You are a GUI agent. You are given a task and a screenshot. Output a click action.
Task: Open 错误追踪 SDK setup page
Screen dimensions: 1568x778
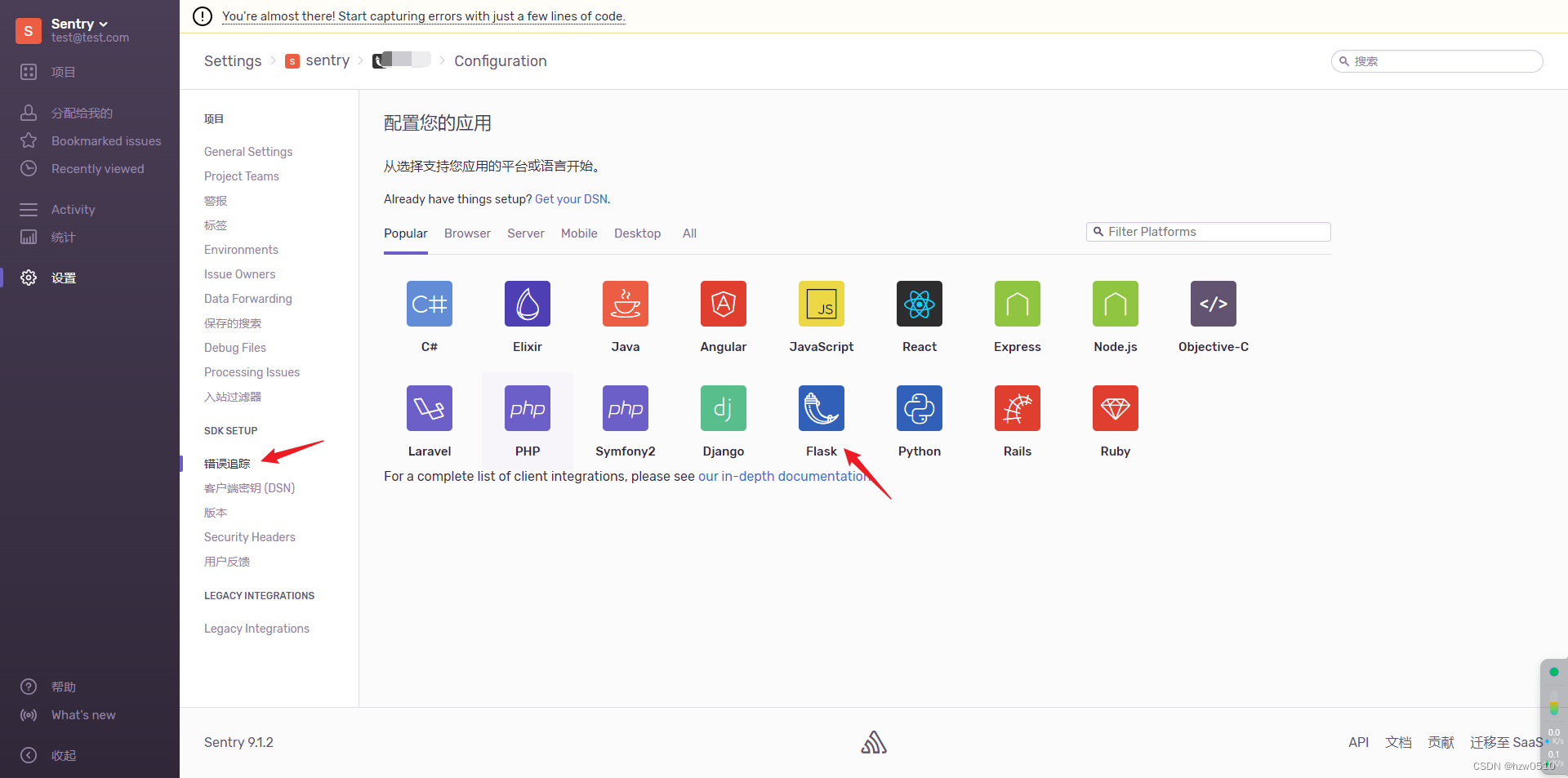point(227,464)
